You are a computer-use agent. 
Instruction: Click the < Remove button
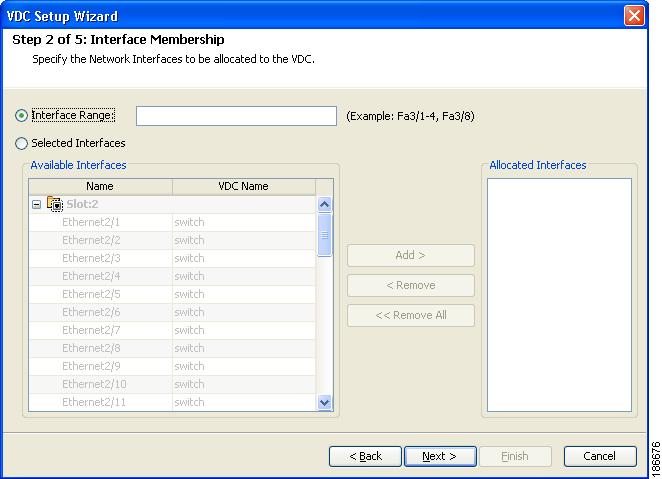point(411,285)
